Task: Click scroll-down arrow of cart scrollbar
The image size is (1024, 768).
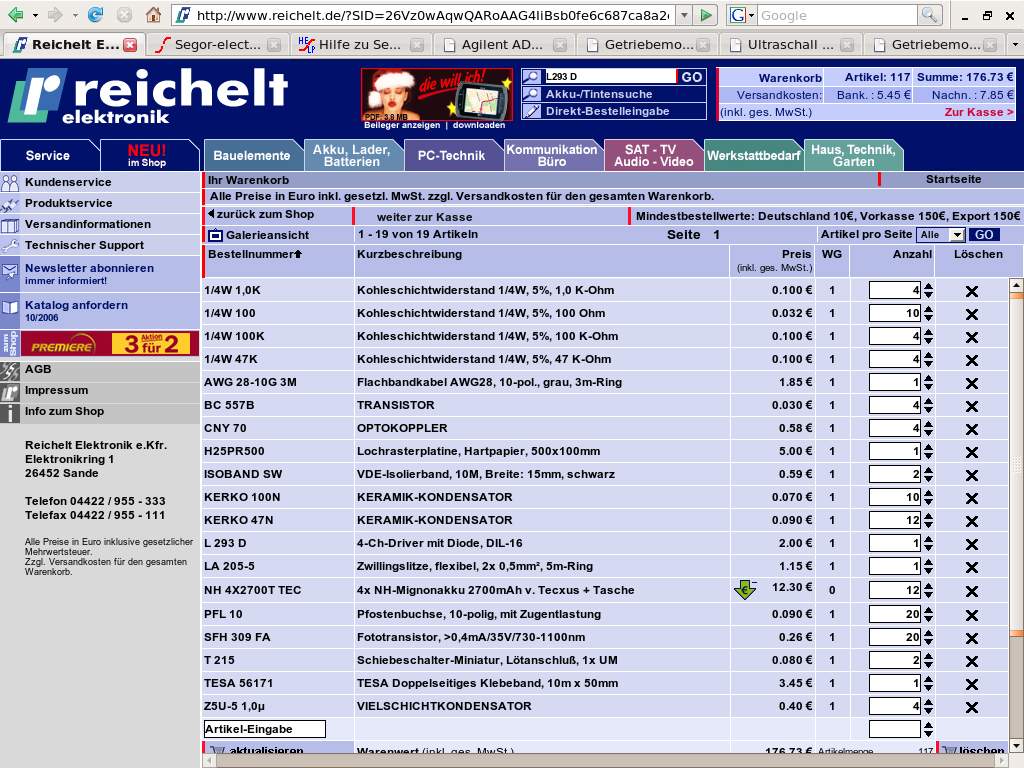Action: point(1016,746)
